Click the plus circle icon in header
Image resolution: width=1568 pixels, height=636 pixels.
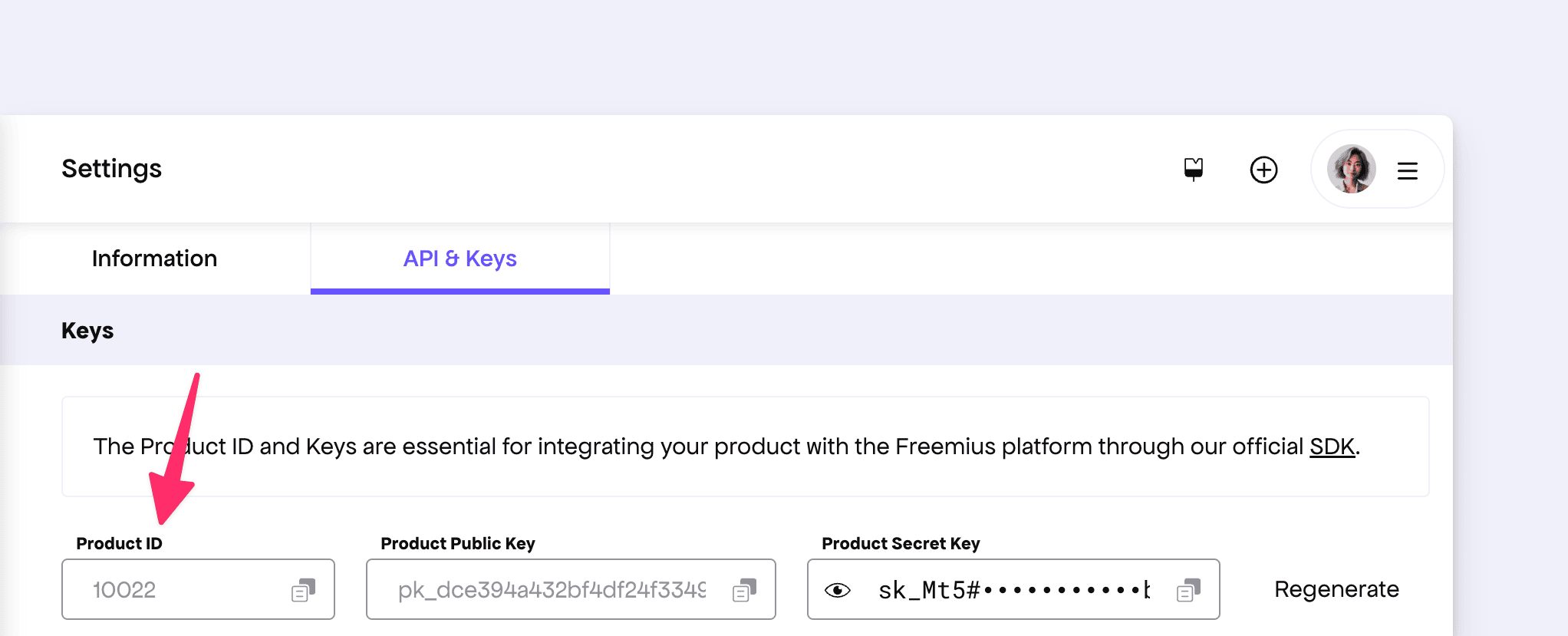click(x=1263, y=170)
